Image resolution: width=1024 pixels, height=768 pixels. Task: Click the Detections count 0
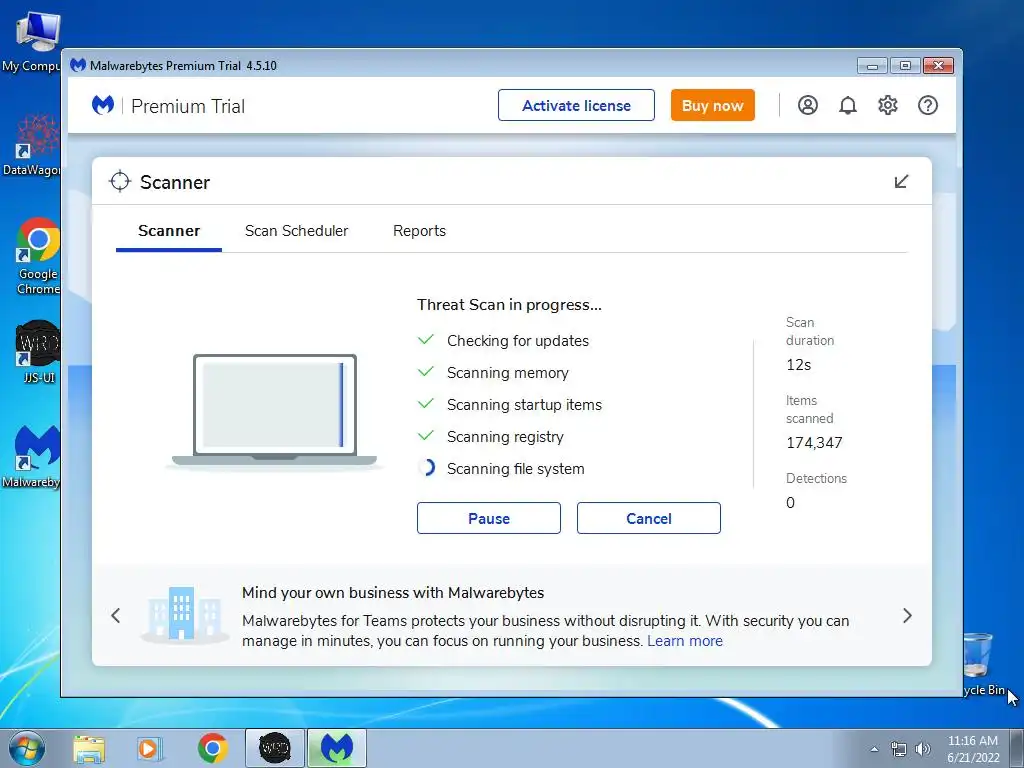[790, 503]
